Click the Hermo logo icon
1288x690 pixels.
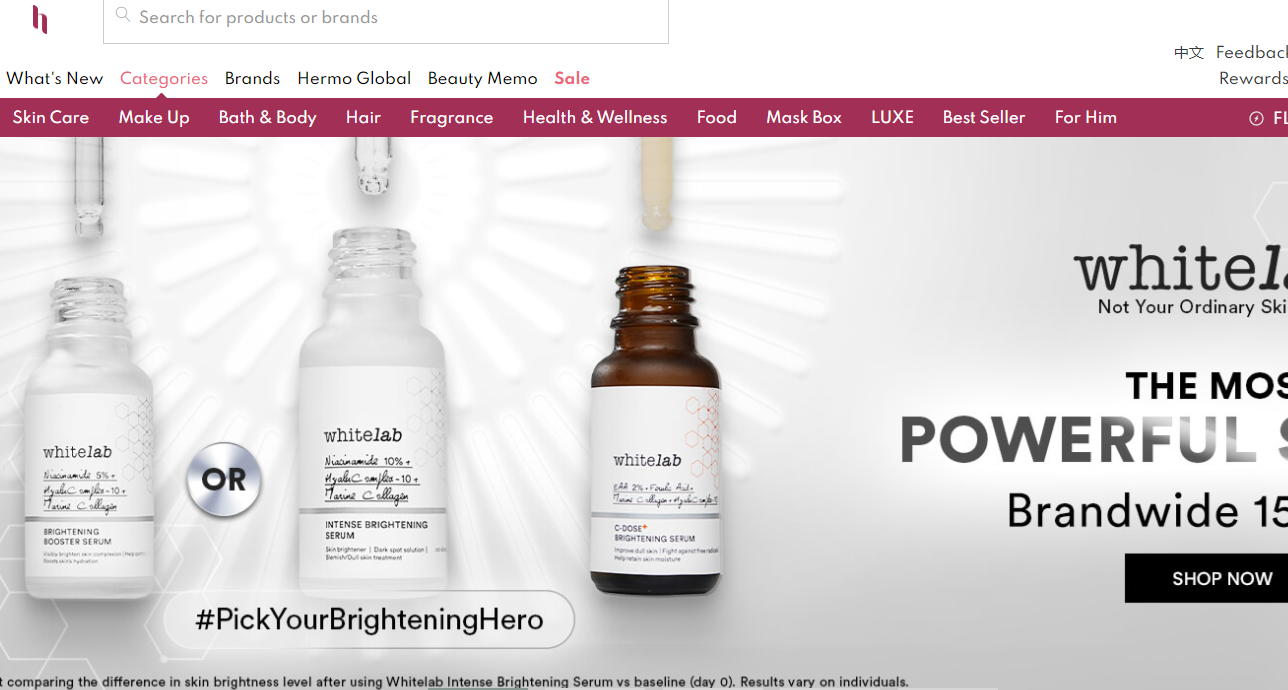(x=40, y=19)
